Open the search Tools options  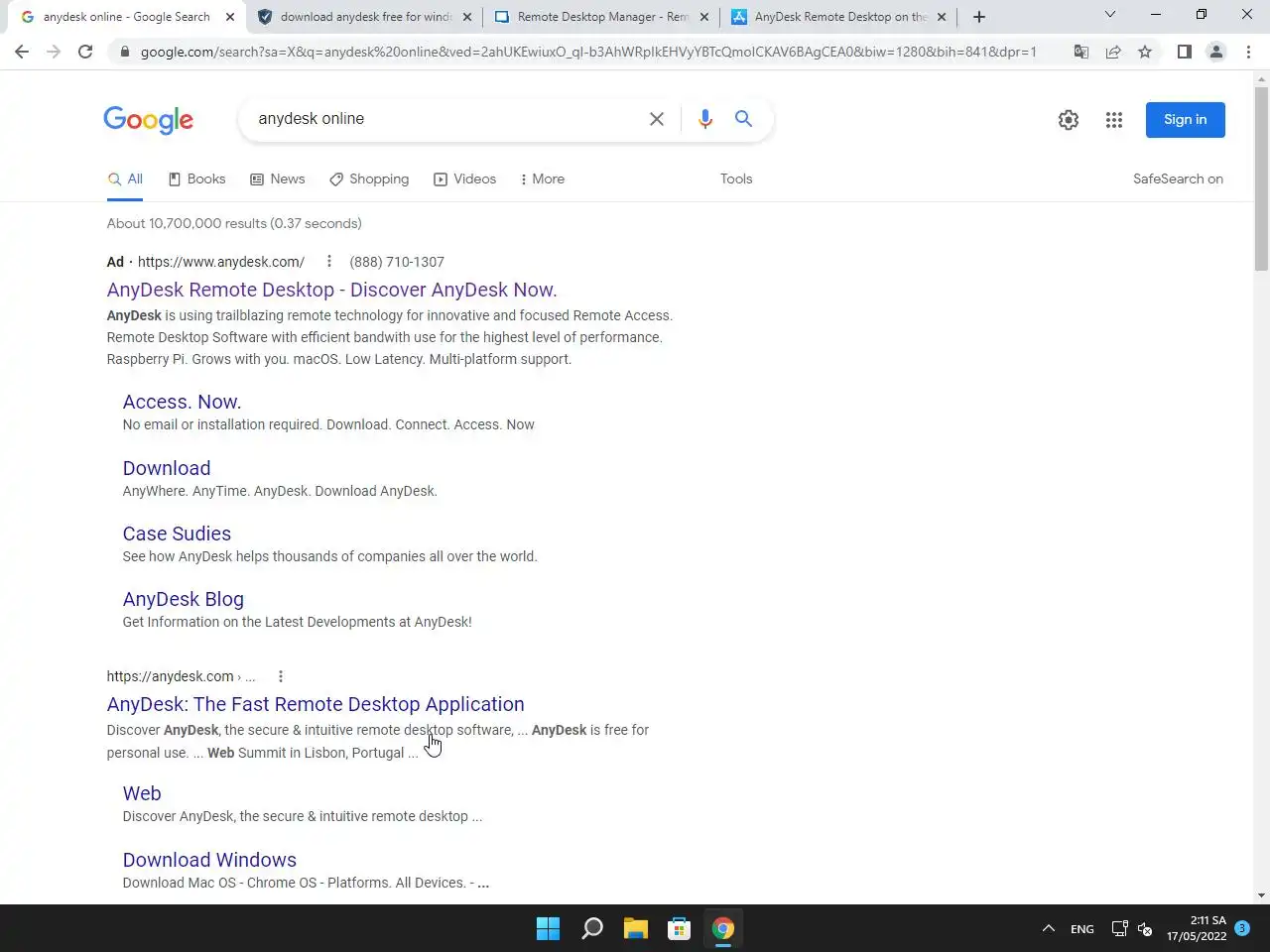(x=736, y=179)
